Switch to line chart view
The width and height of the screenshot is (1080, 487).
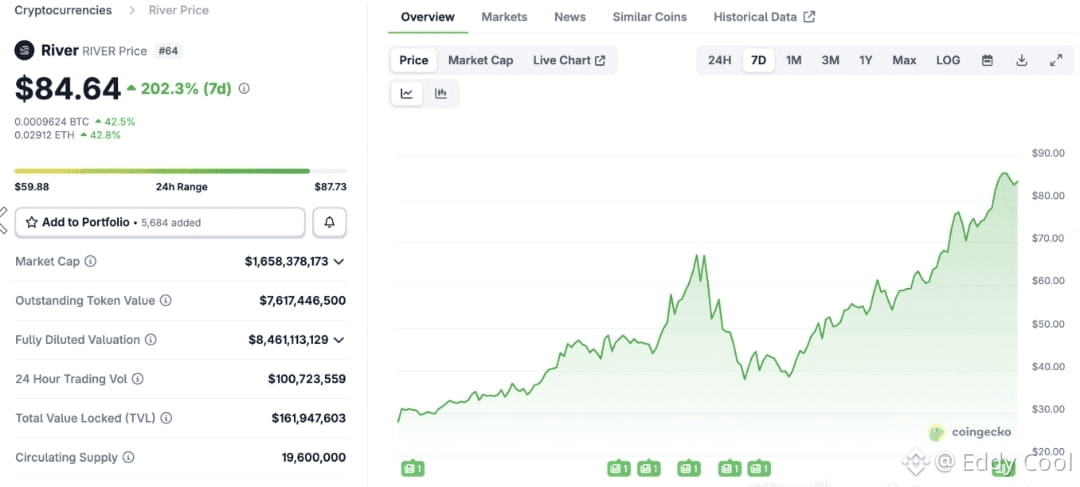tap(407, 94)
